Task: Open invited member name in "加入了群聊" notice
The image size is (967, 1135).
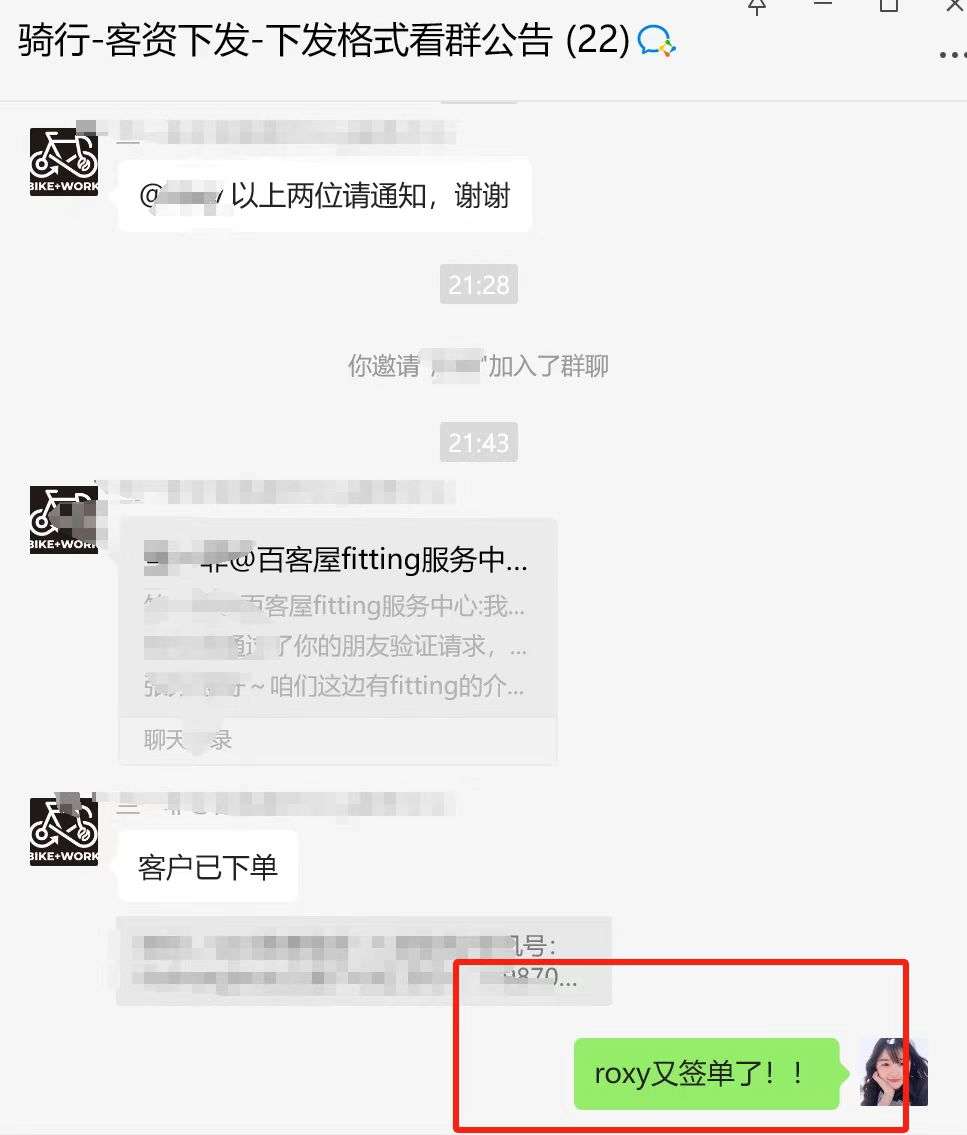Action: pos(456,366)
